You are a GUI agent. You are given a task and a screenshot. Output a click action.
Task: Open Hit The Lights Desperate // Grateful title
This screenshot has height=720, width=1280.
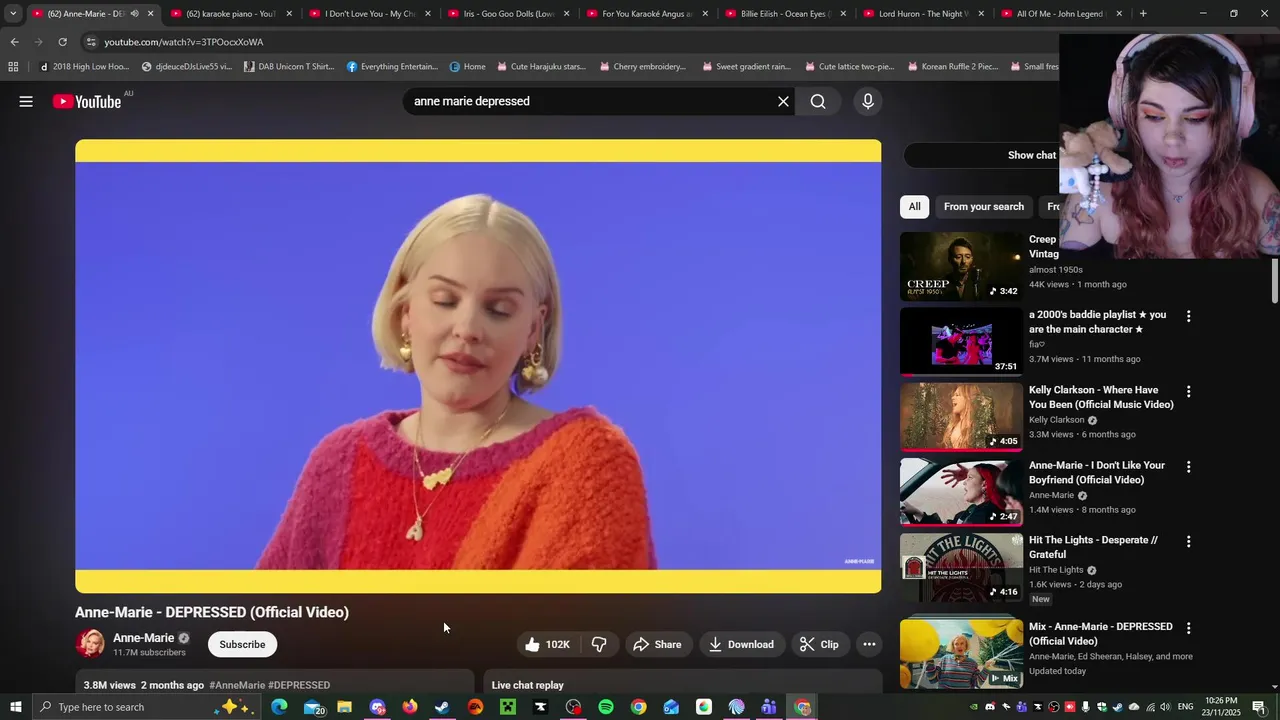(x=1093, y=547)
